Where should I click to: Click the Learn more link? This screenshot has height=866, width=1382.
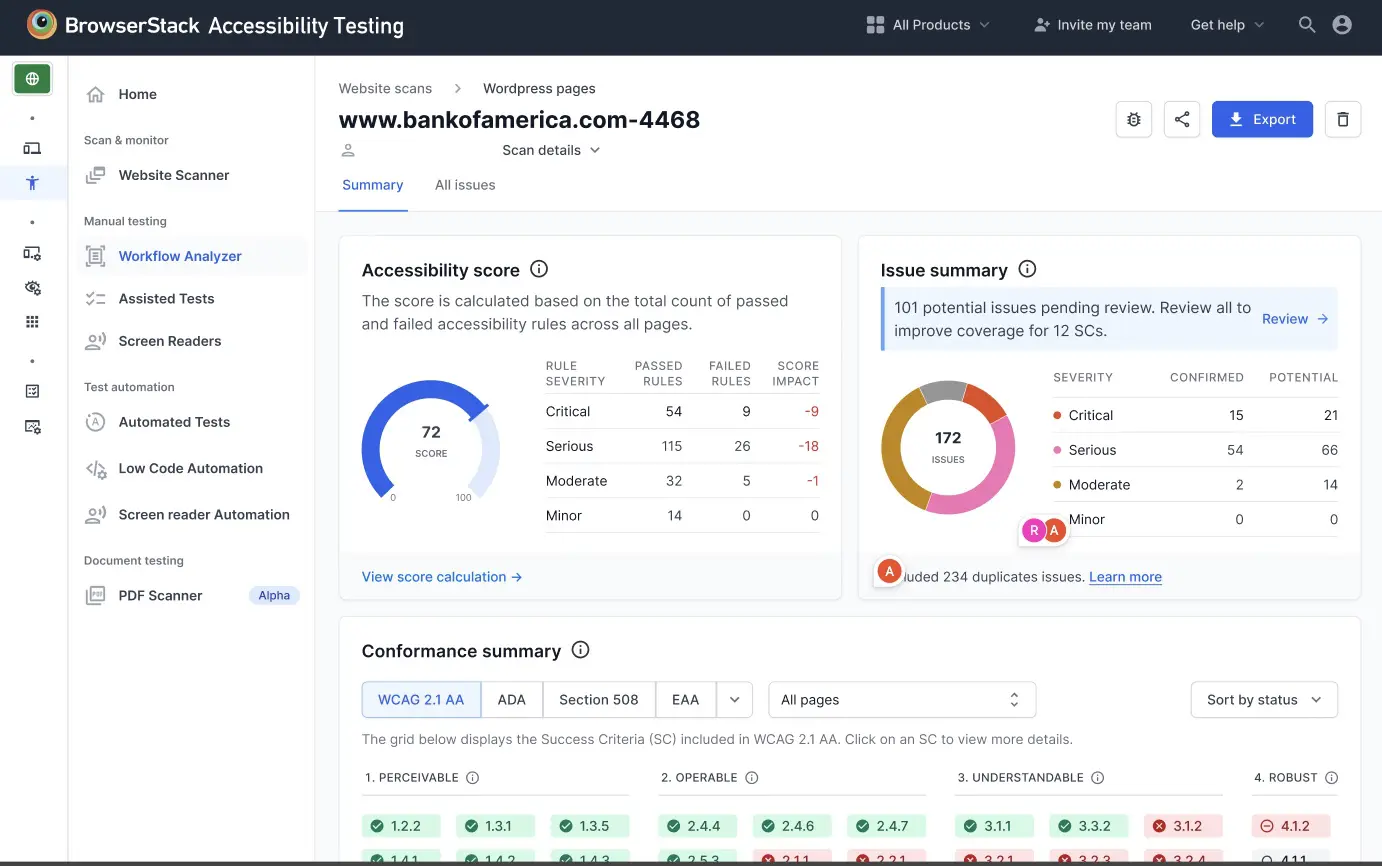[x=1125, y=577]
